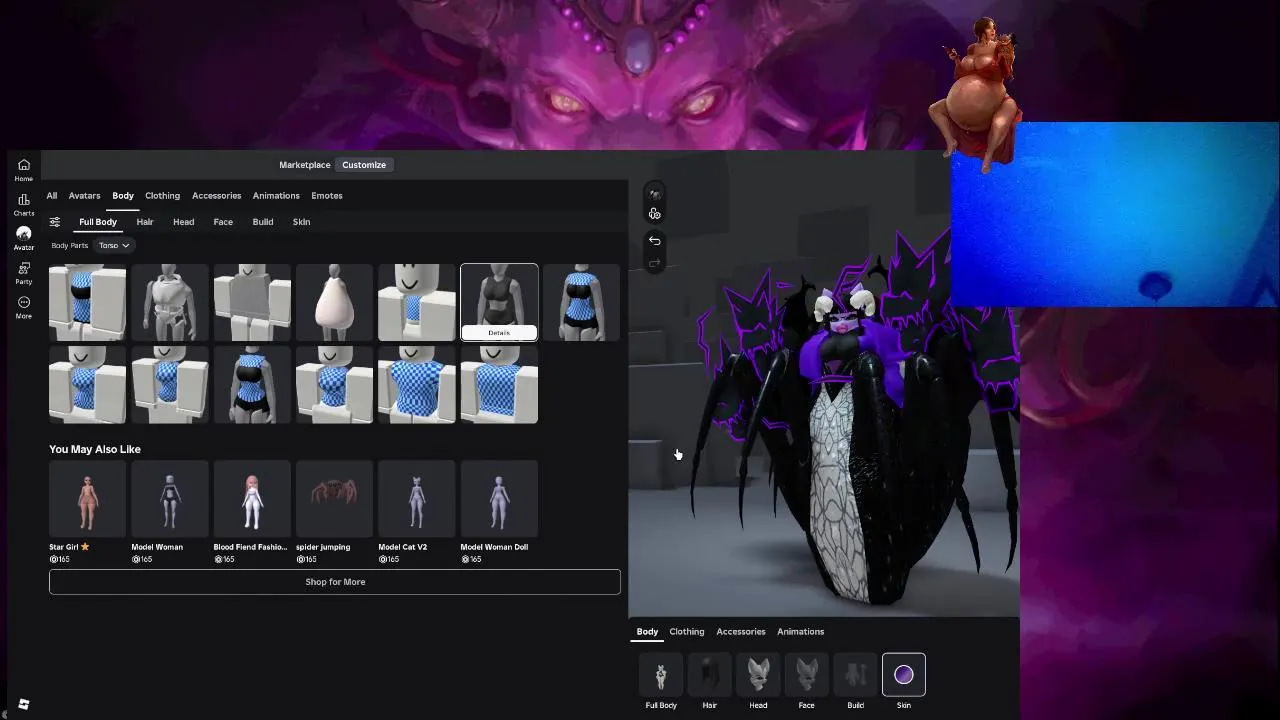Select the equipped Hair slot icon
Image resolution: width=1280 pixels, height=720 pixels.
(x=710, y=675)
